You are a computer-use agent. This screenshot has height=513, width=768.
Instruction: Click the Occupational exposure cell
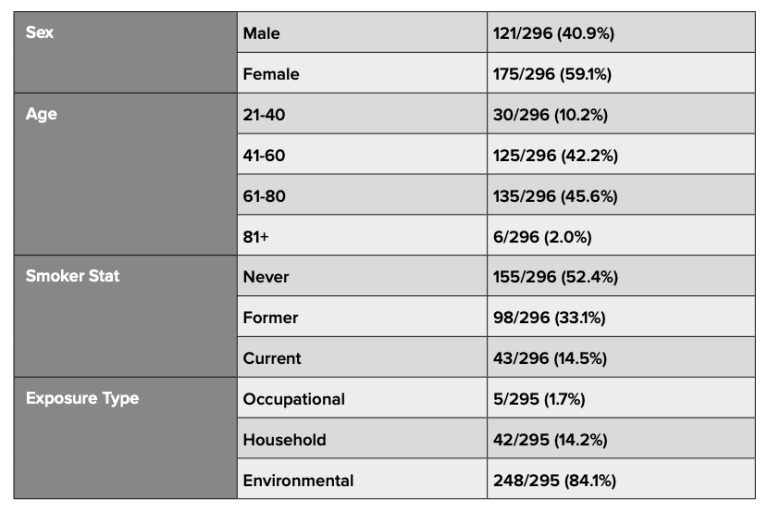[362, 398]
